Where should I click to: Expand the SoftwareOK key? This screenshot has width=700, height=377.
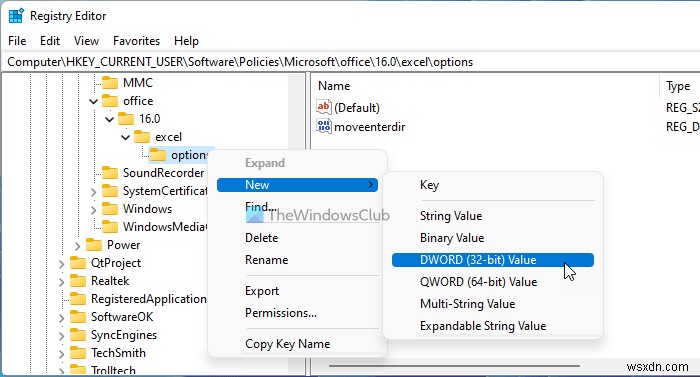tap(61, 318)
